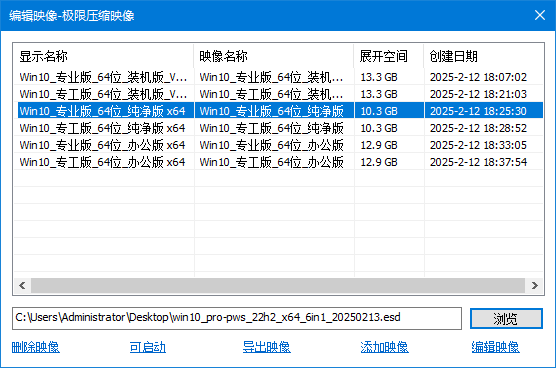The height and width of the screenshot is (368, 556).
Task: Sort by the 创建日期 column header
Action: 484,56
